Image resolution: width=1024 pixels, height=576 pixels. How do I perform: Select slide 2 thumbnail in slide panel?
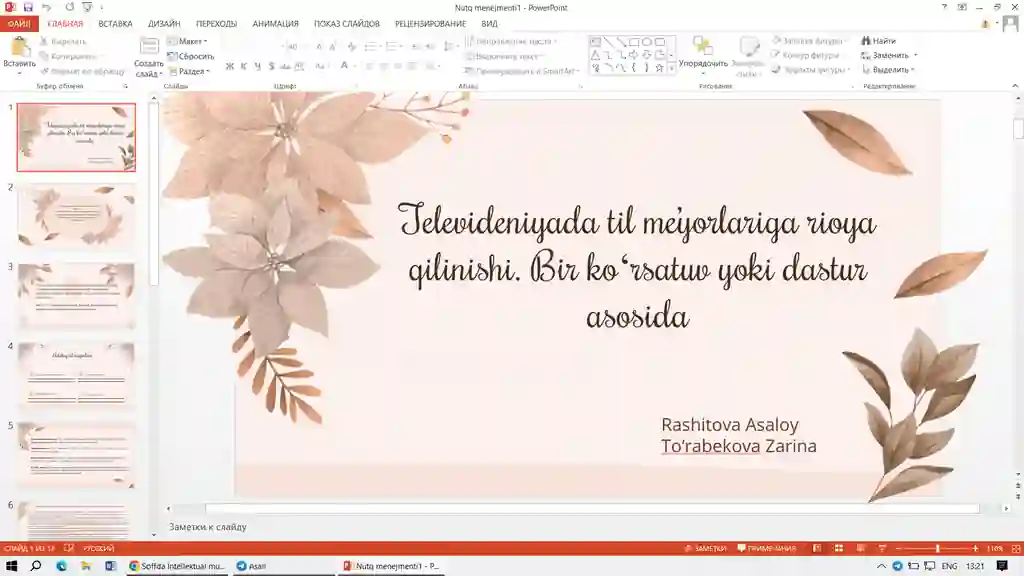(x=76, y=216)
